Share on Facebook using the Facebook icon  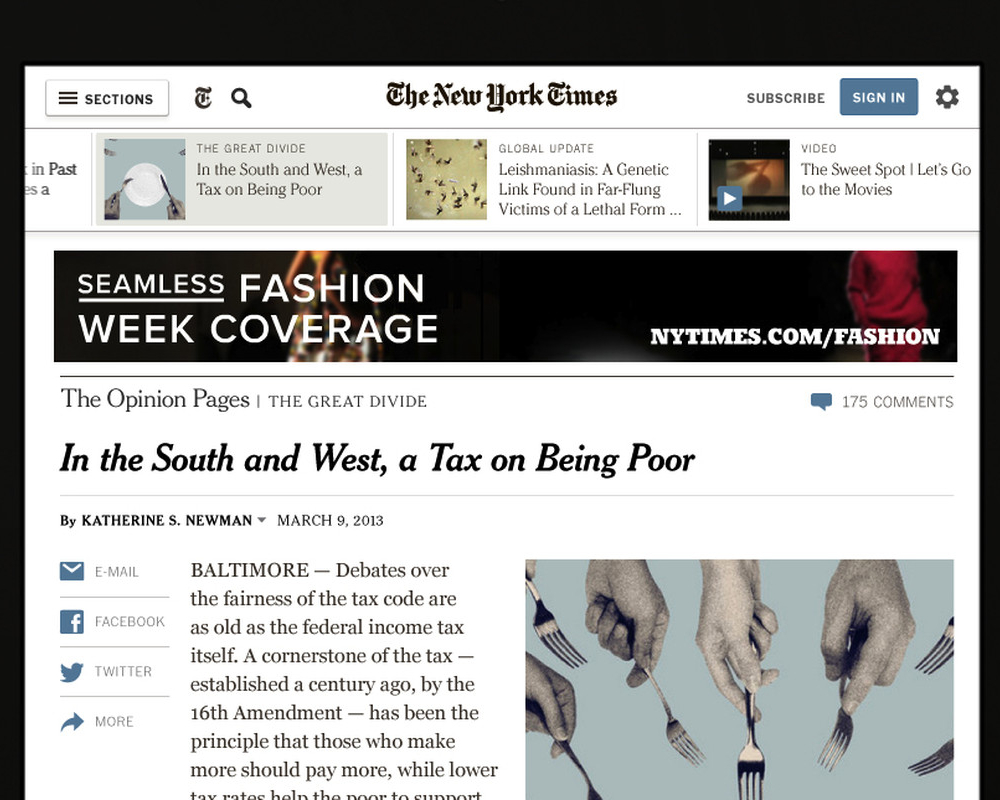point(72,621)
